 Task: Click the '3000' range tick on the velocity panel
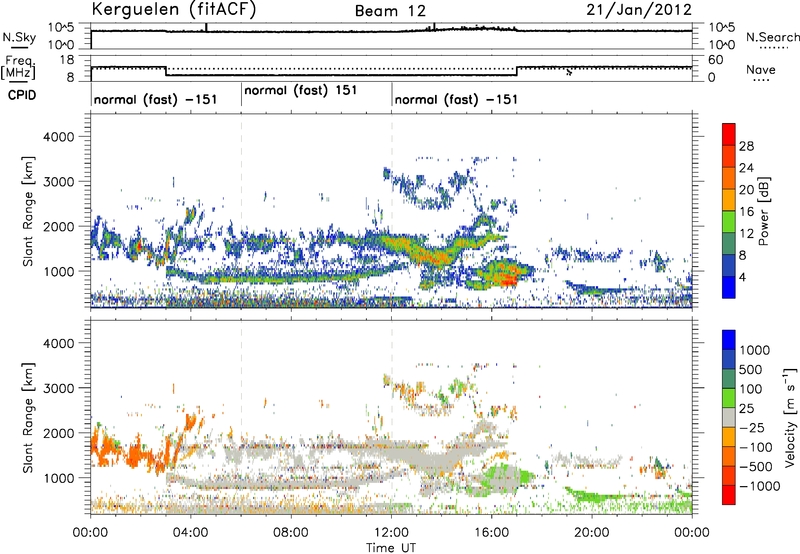[x=59, y=388]
